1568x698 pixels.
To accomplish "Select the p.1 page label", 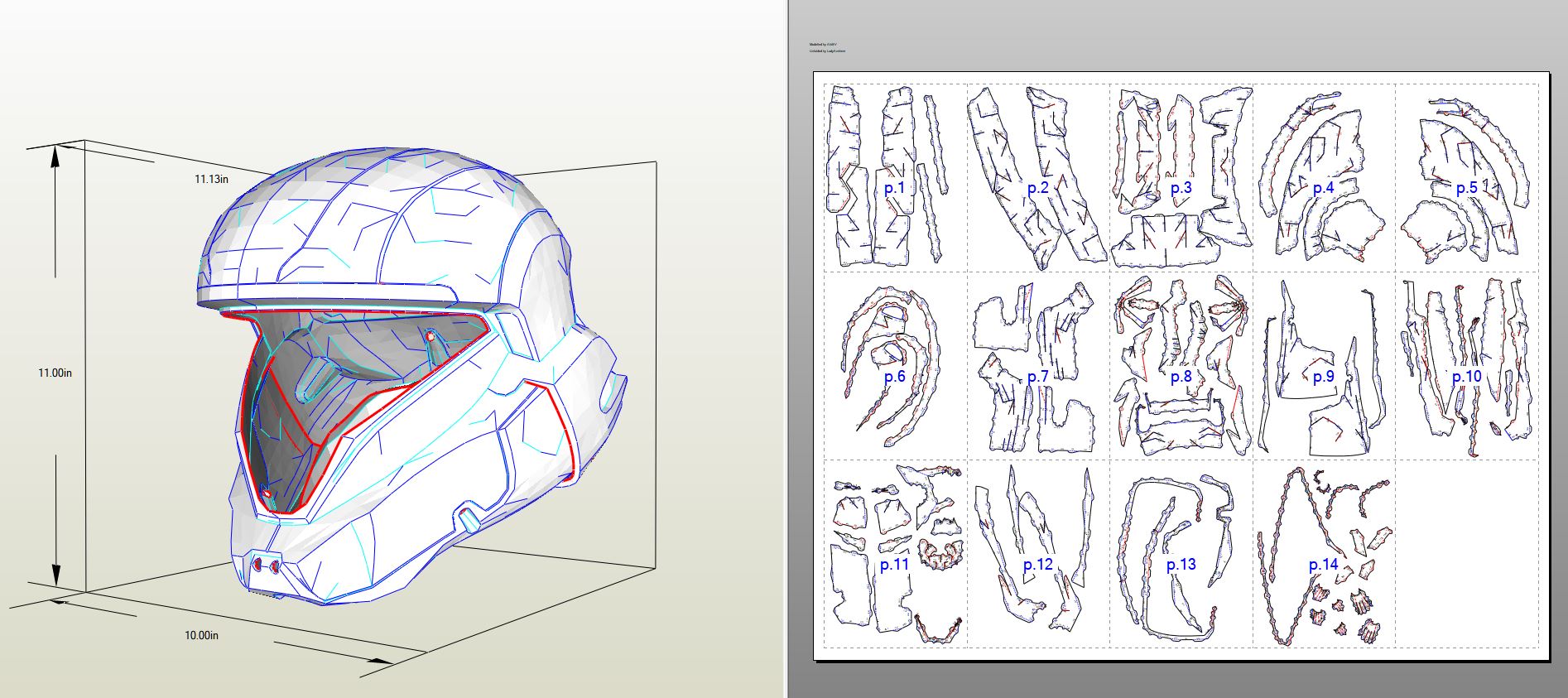I will [x=894, y=188].
